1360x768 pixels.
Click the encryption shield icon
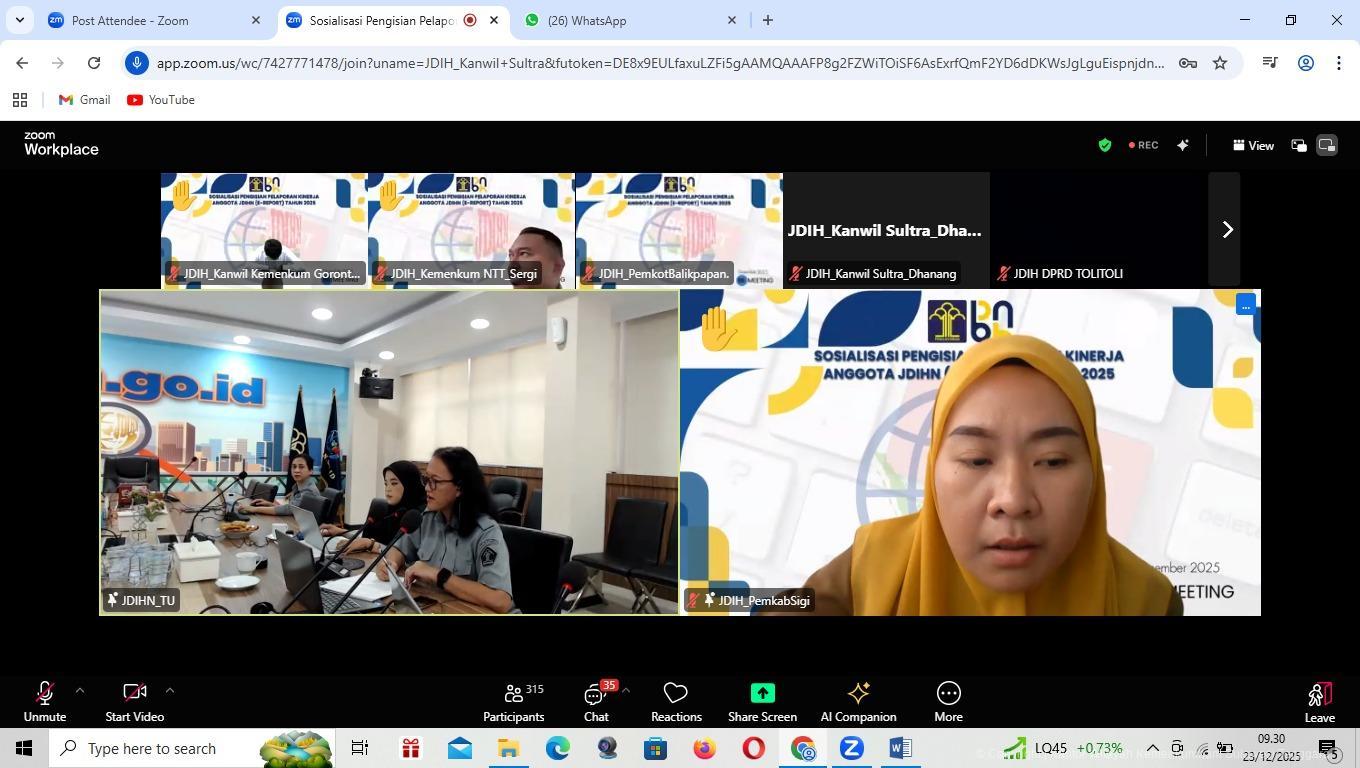click(1105, 145)
